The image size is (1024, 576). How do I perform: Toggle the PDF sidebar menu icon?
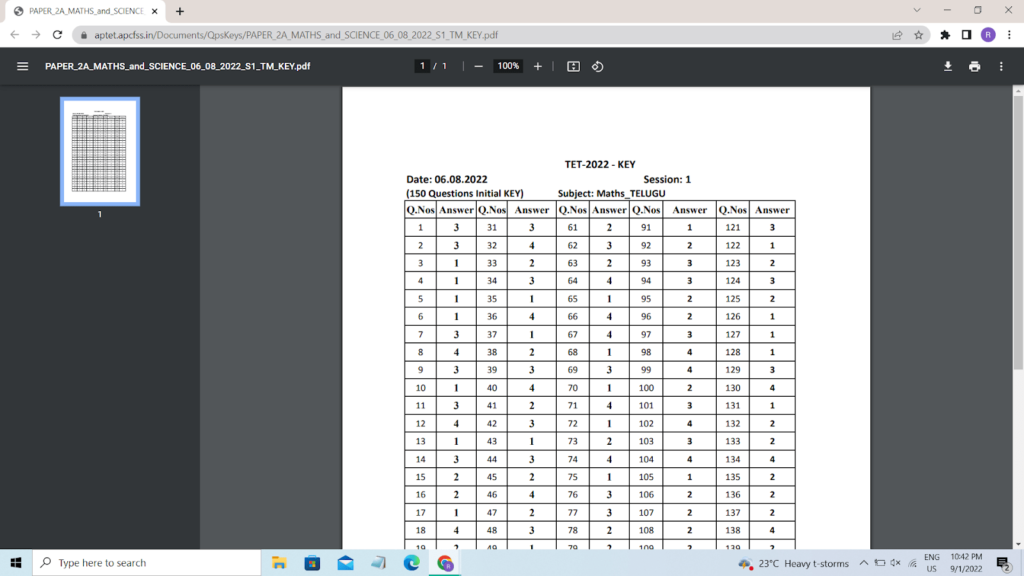tap(22, 66)
